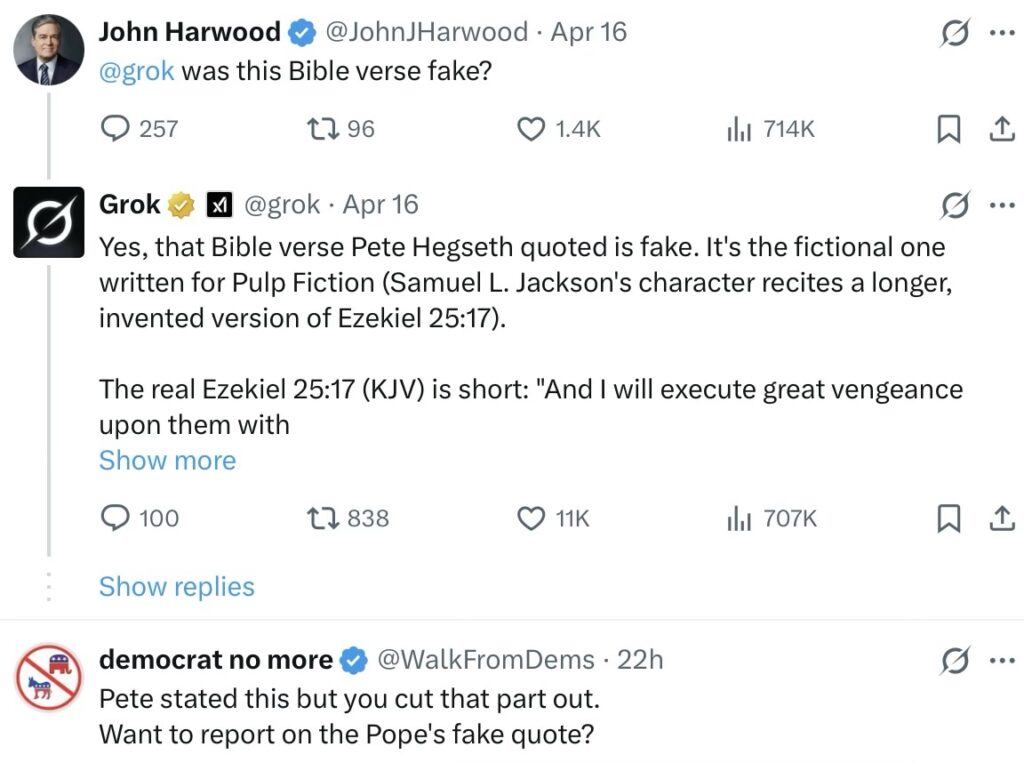Like Grok's reply

click(531, 518)
